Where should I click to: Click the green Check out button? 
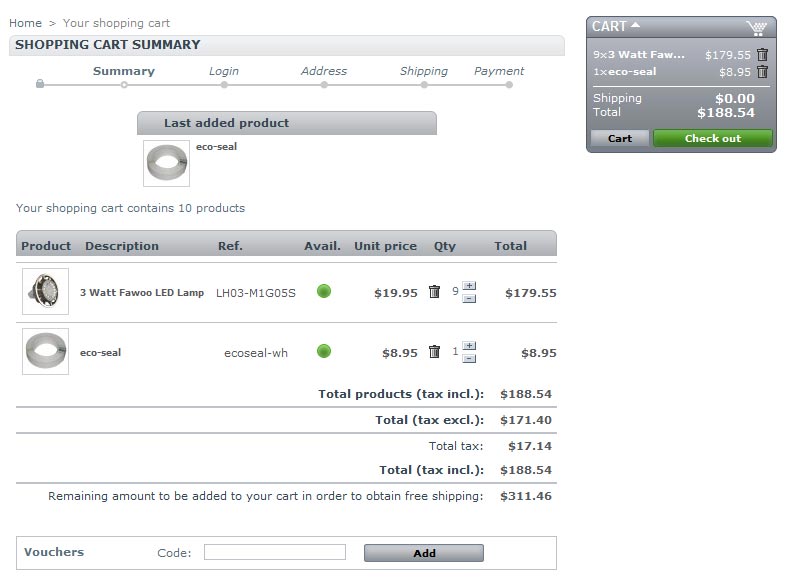[x=713, y=138]
